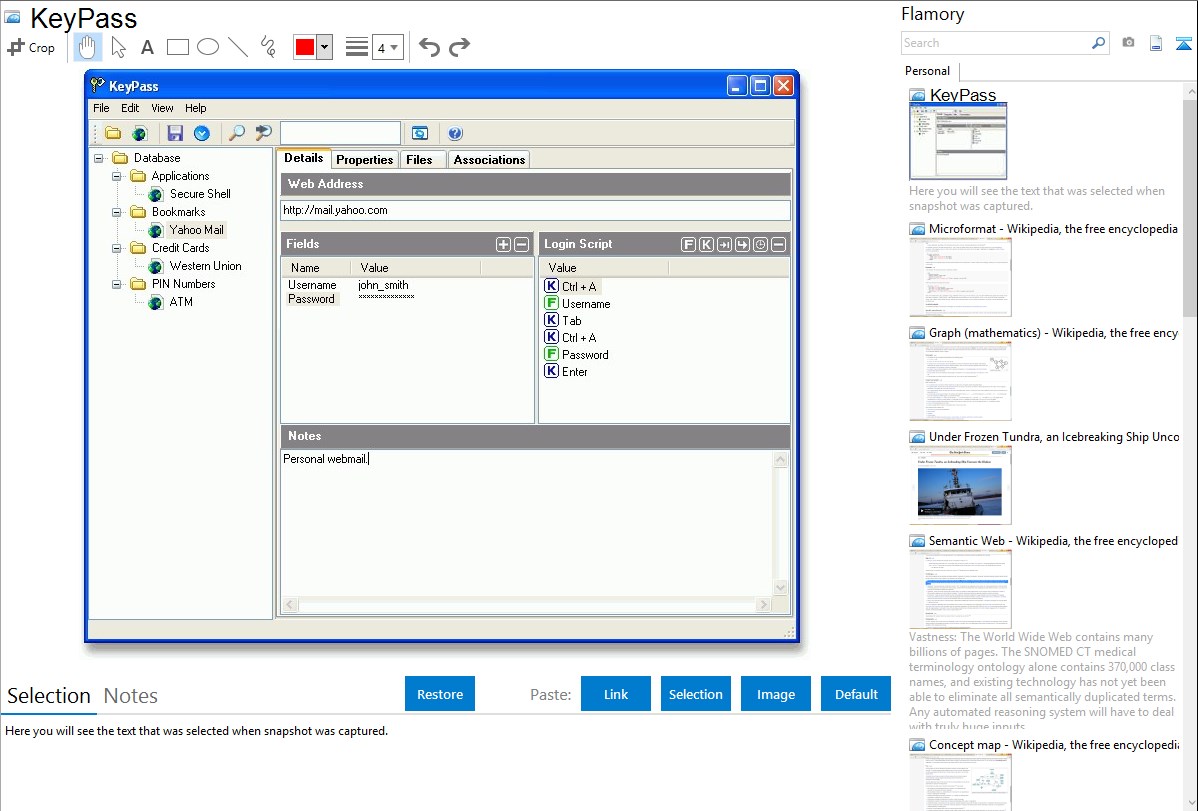Click the clock delay icon in Login Script header

[x=761, y=245]
